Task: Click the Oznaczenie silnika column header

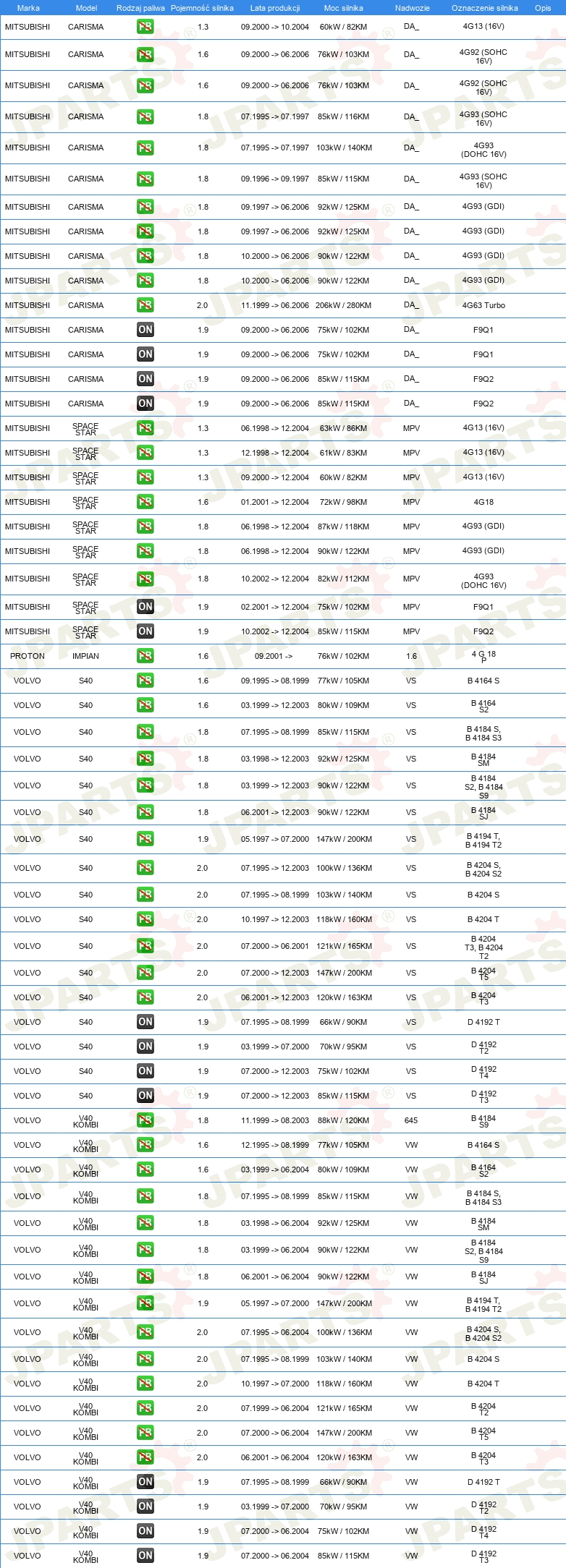Action: (484, 8)
